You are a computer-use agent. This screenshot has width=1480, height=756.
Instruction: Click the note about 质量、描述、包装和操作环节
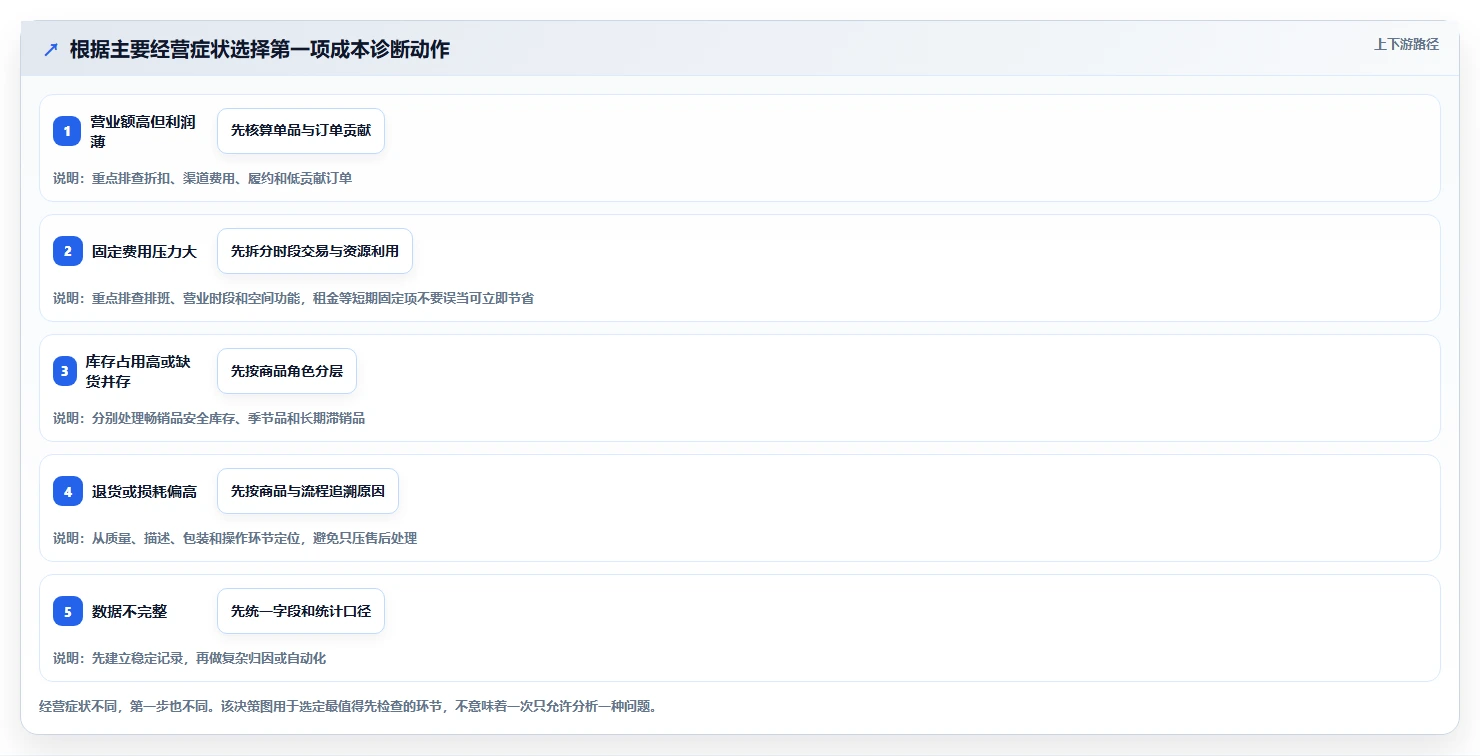[x=235, y=538]
